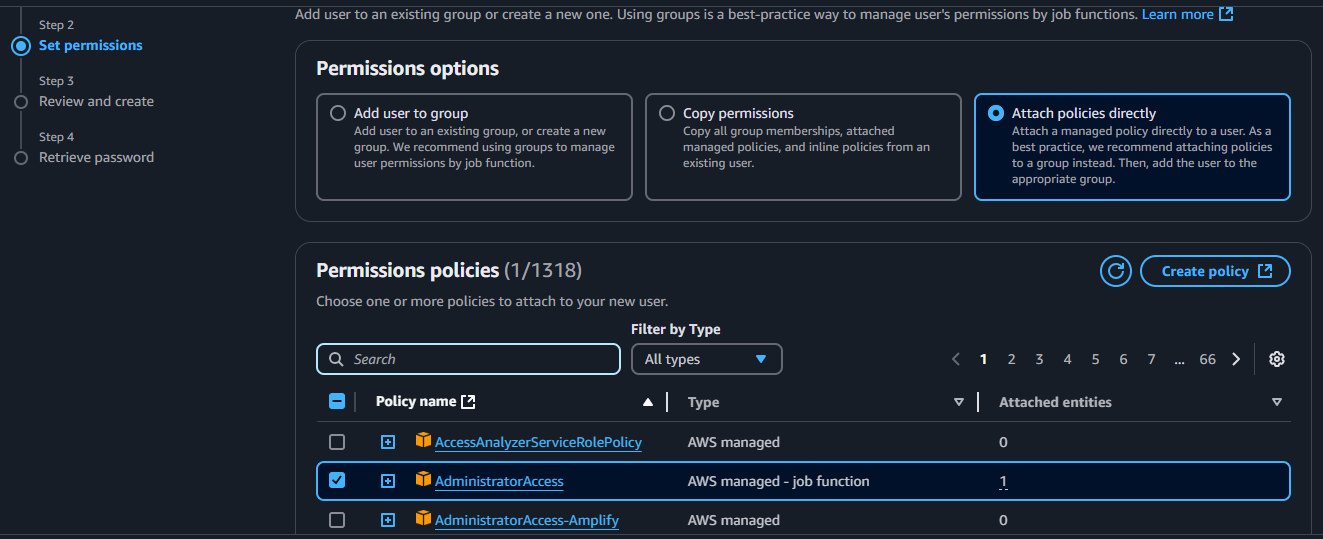Viewport: 1323px width, 539px height.
Task: Choose the Copy permissions radio option
Action: [x=667, y=114]
